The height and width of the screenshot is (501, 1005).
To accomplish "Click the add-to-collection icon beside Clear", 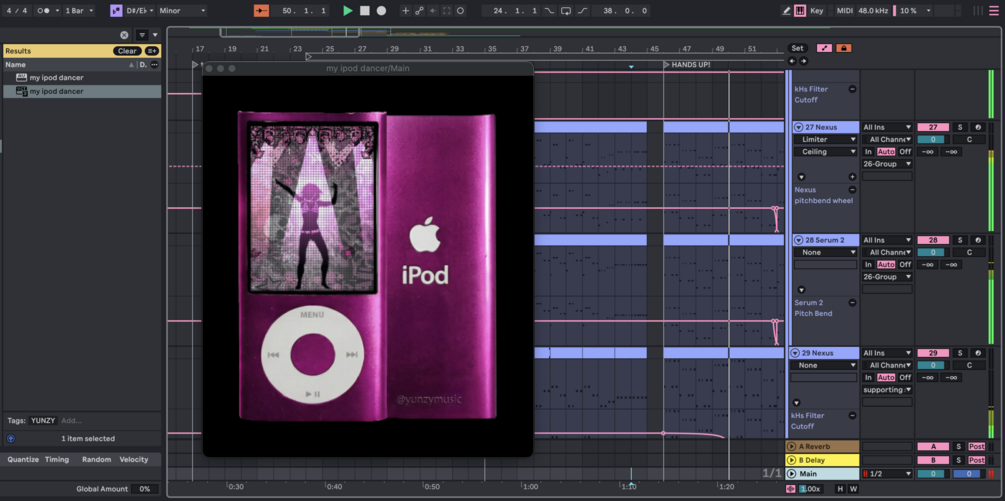I will [x=152, y=51].
